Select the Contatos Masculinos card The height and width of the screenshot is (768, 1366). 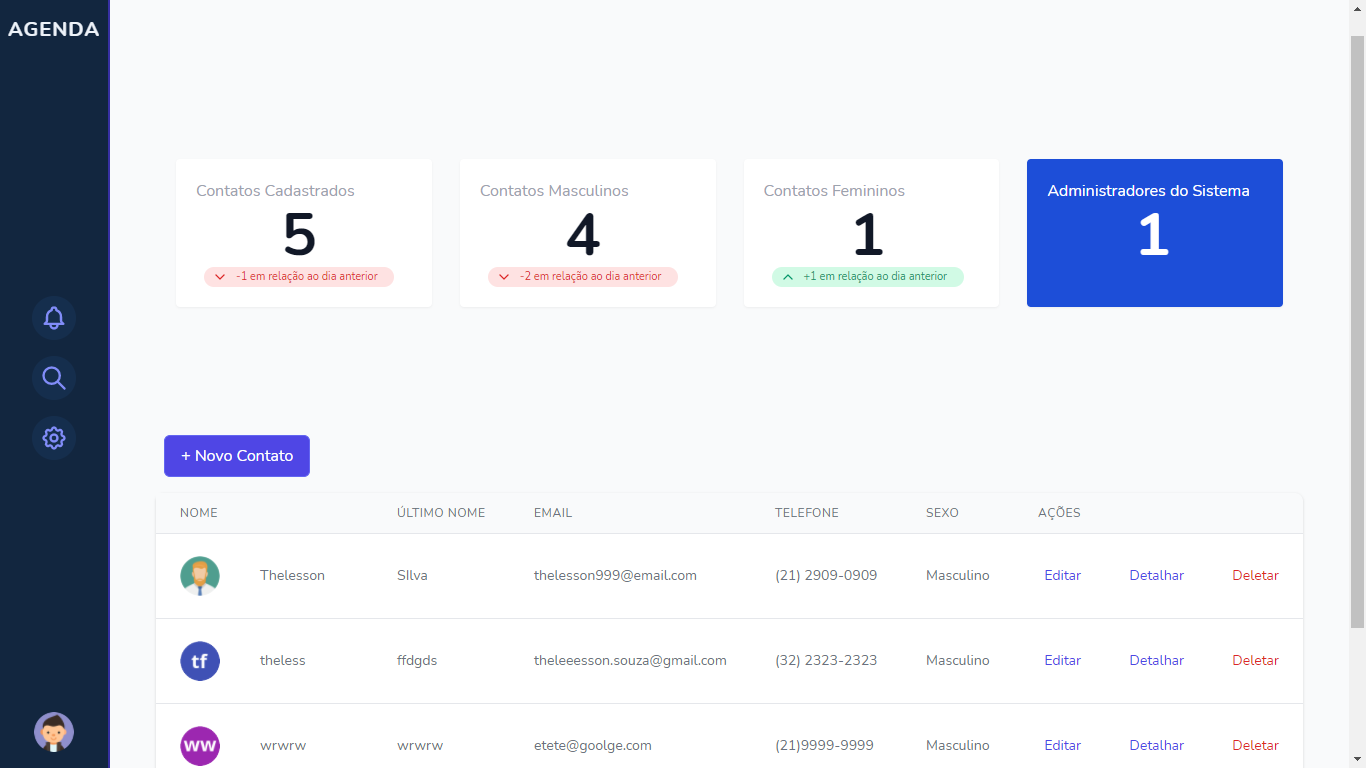click(588, 233)
